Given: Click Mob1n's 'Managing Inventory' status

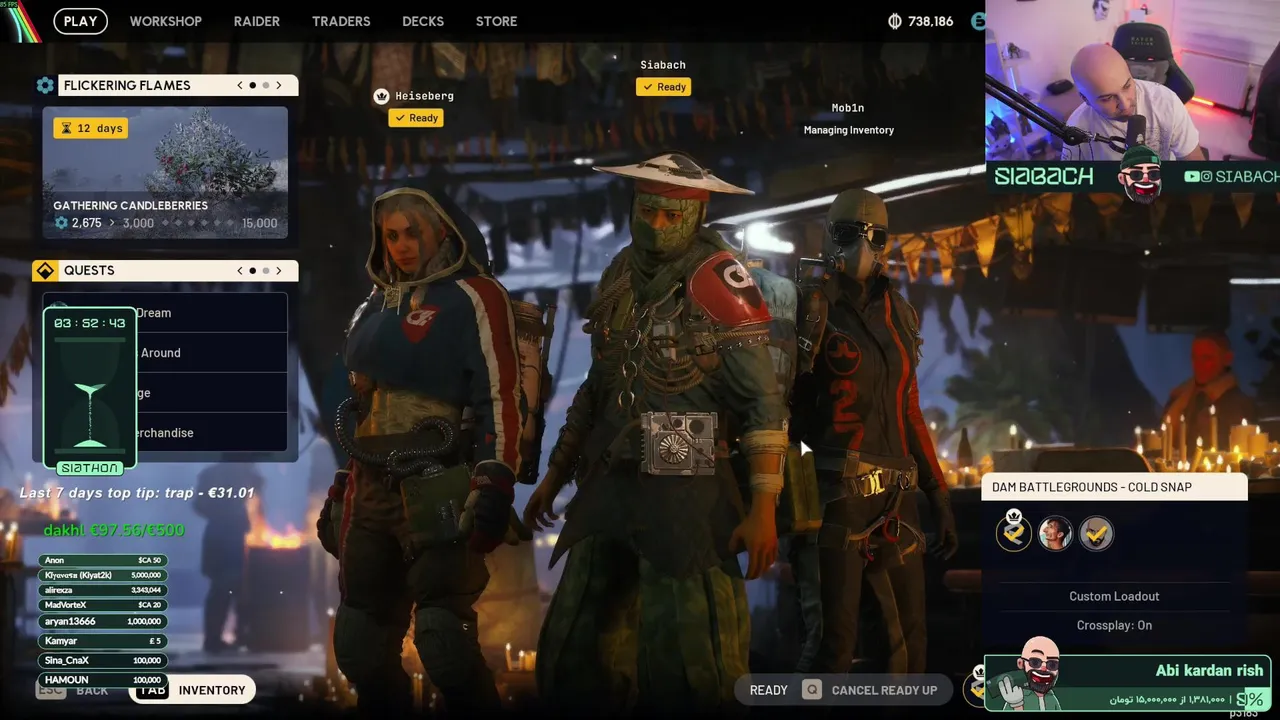Looking at the screenshot, I should pyautogui.click(x=849, y=130).
